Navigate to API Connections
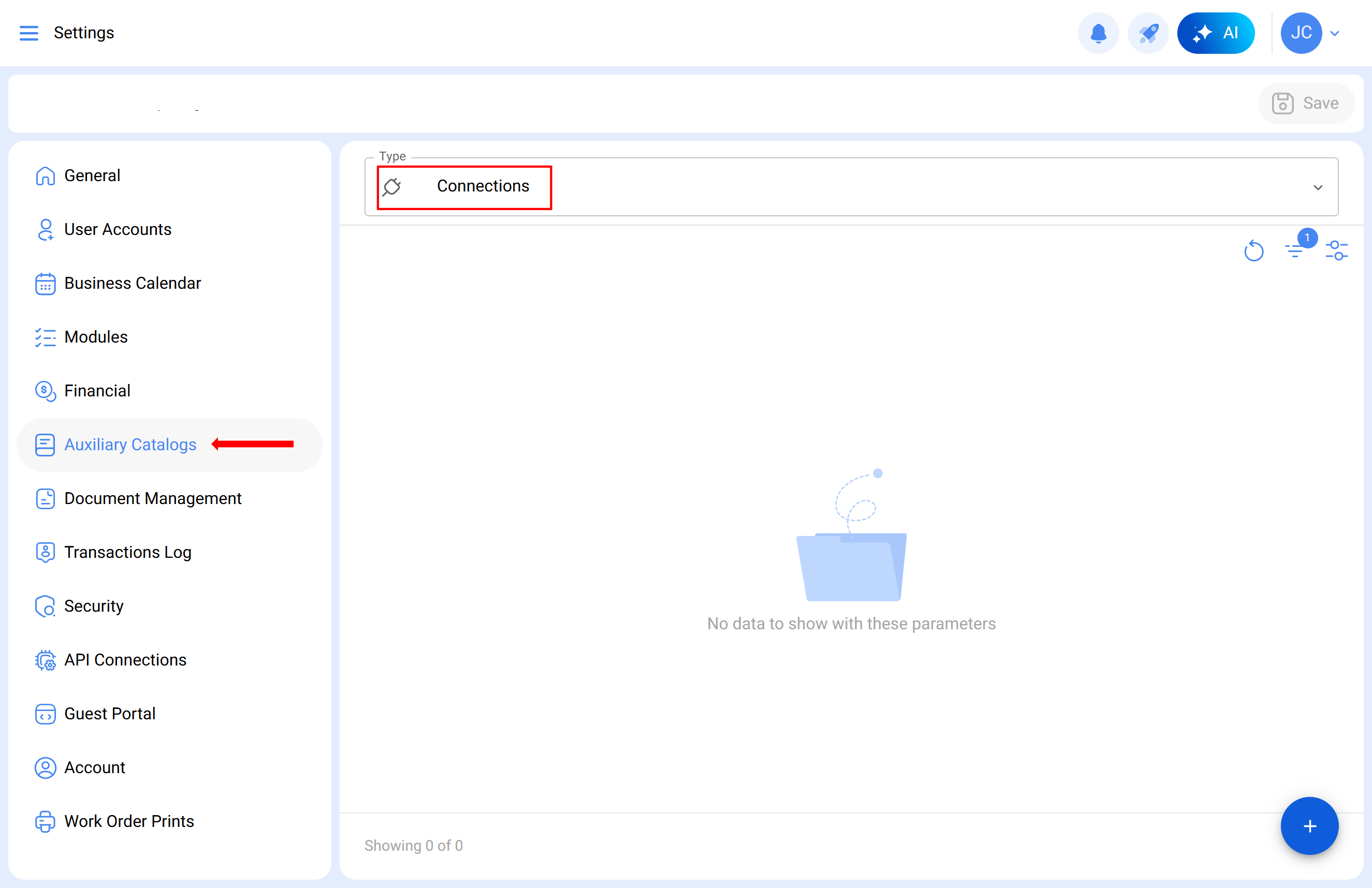Image resolution: width=1372 pixels, height=888 pixels. click(125, 659)
